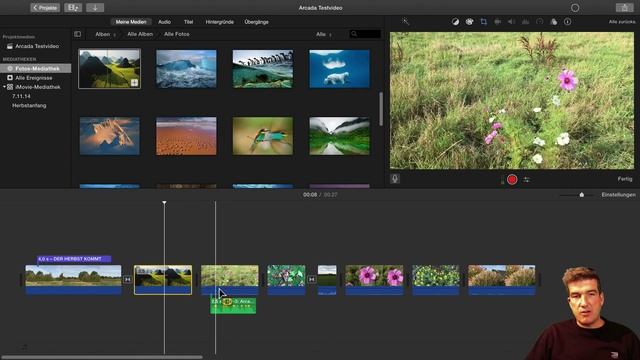This screenshot has height=360, width=640.
Task: Collapse the iMovie-Mediathek tree item
Action: click(4, 87)
